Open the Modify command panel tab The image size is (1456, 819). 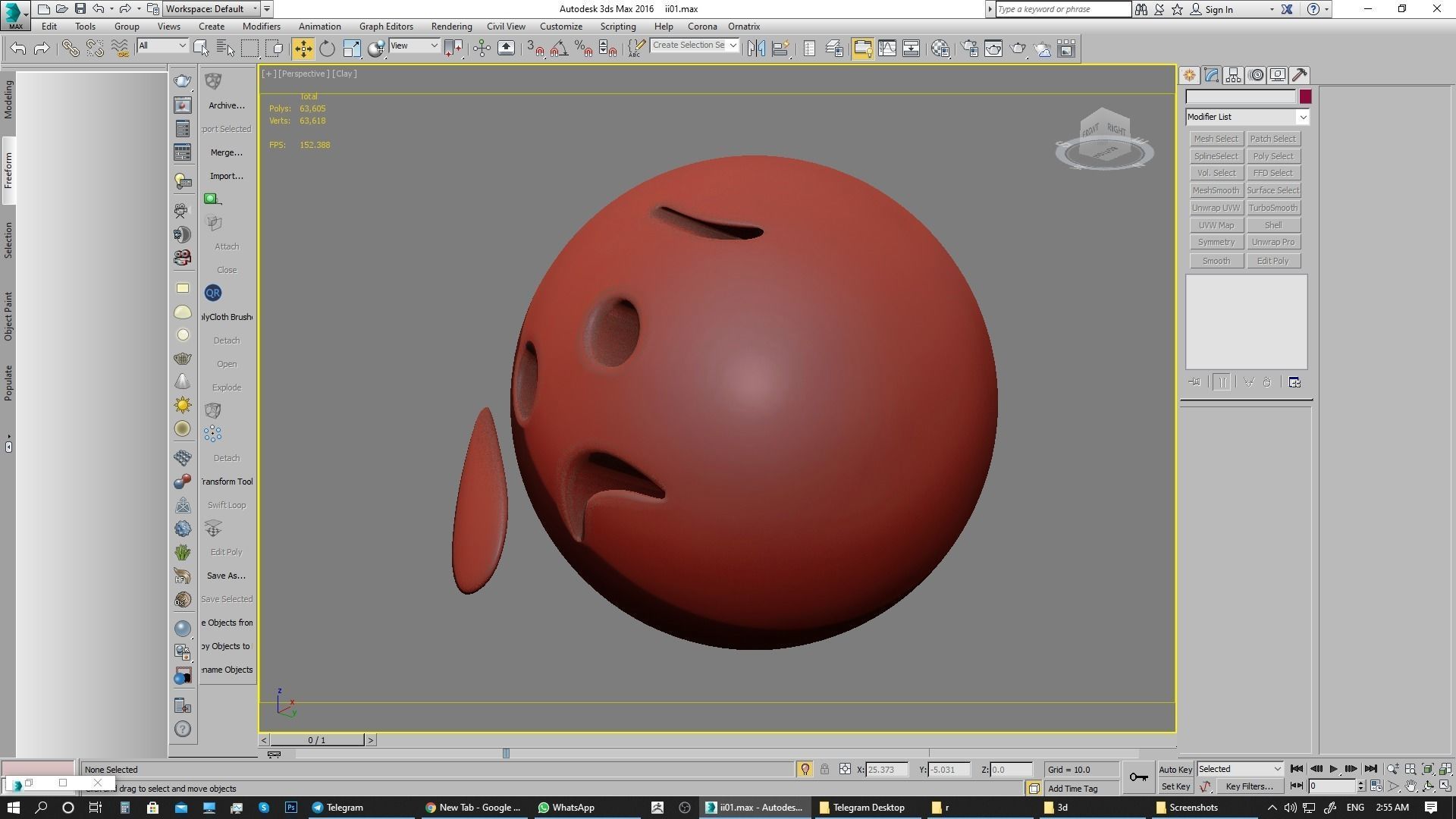coord(1211,75)
